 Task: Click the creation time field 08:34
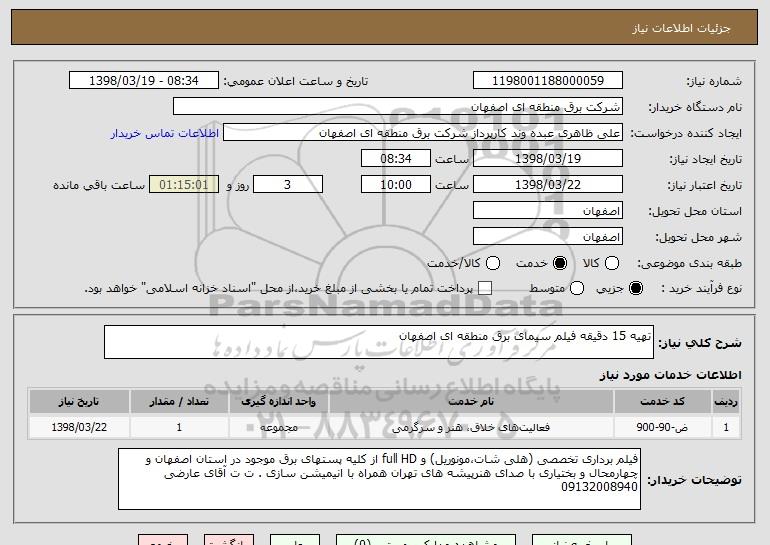click(x=396, y=159)
